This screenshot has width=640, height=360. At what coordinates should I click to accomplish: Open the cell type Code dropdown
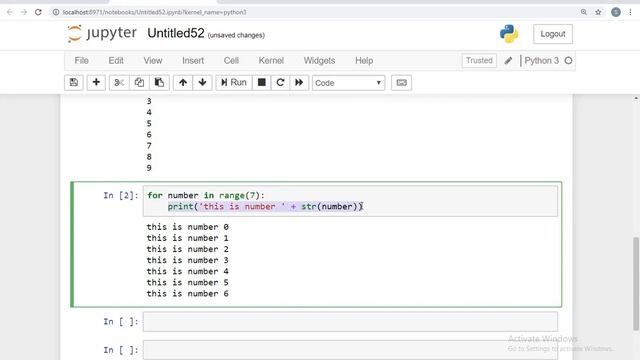tap(348, 83)
